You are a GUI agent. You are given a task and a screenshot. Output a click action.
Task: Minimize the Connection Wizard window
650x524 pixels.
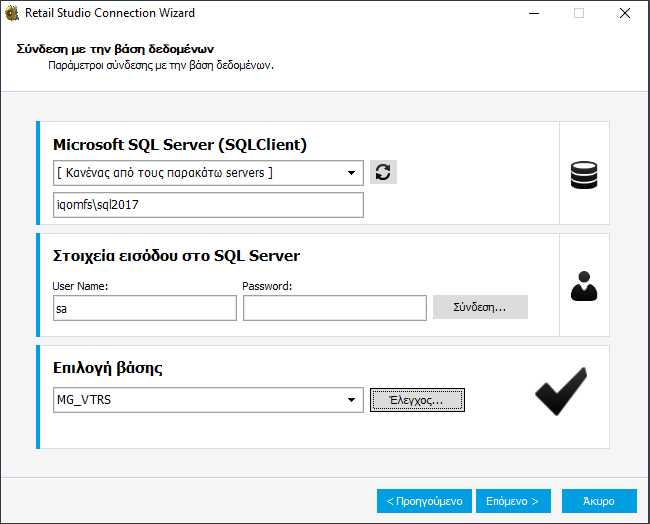point(532,14)
